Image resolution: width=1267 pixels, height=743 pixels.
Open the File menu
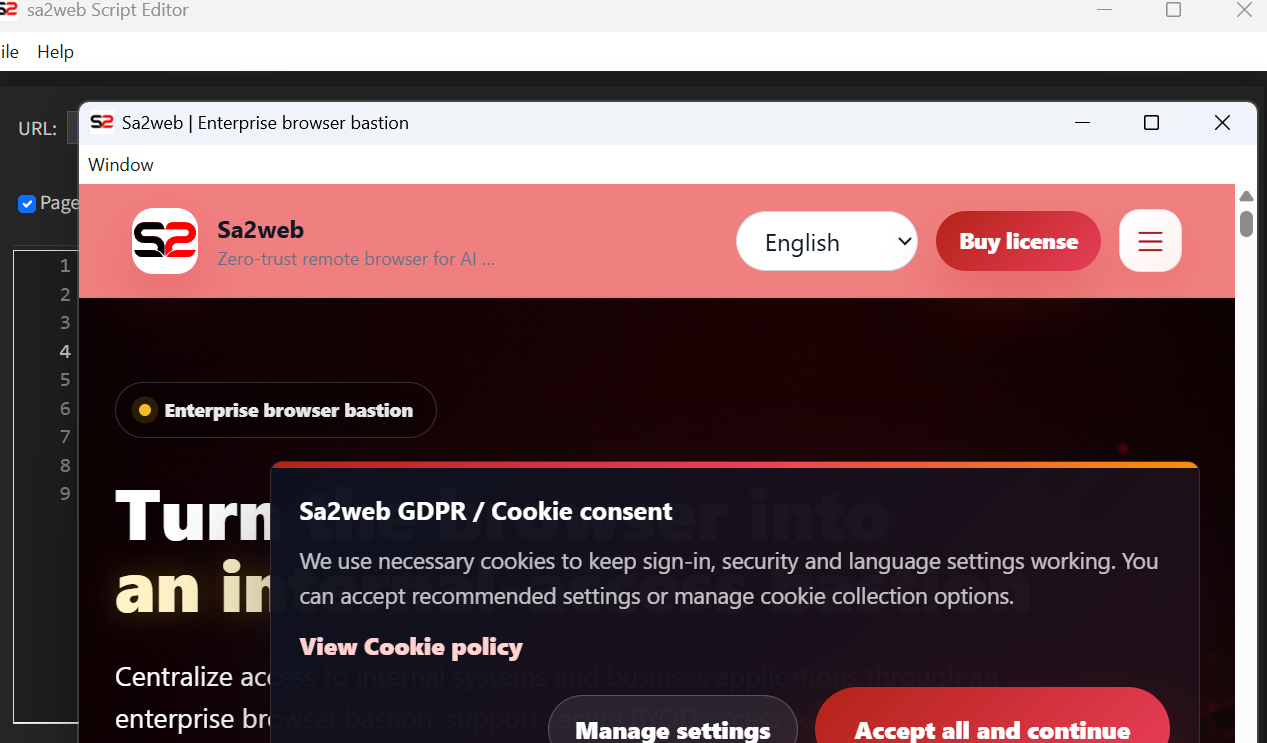[x=9, y=52]
